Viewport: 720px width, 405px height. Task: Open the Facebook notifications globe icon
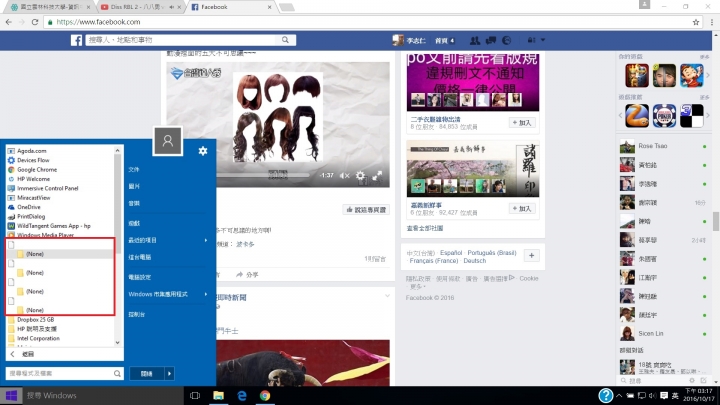506,40
